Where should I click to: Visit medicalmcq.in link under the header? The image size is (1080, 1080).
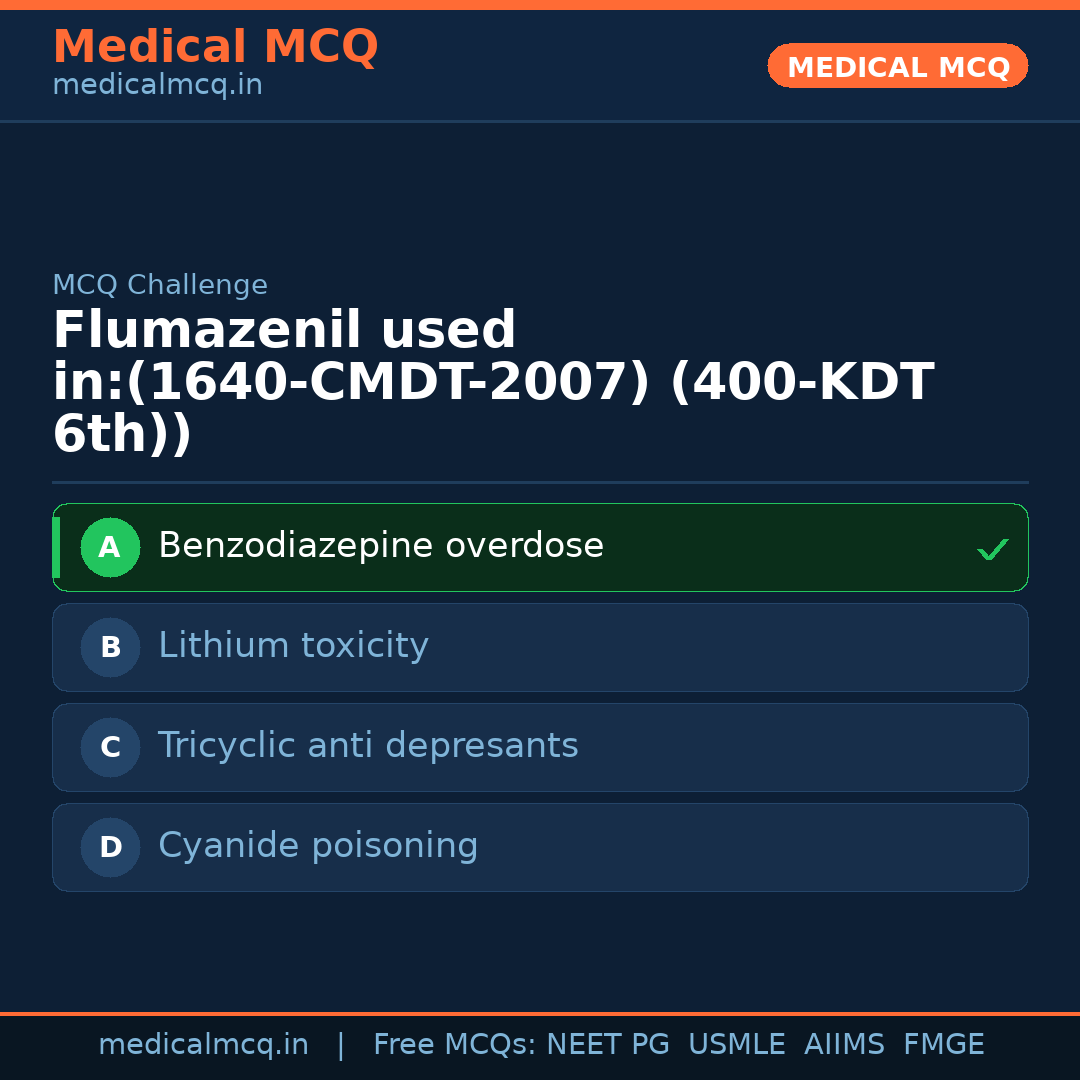click(157, 86)
